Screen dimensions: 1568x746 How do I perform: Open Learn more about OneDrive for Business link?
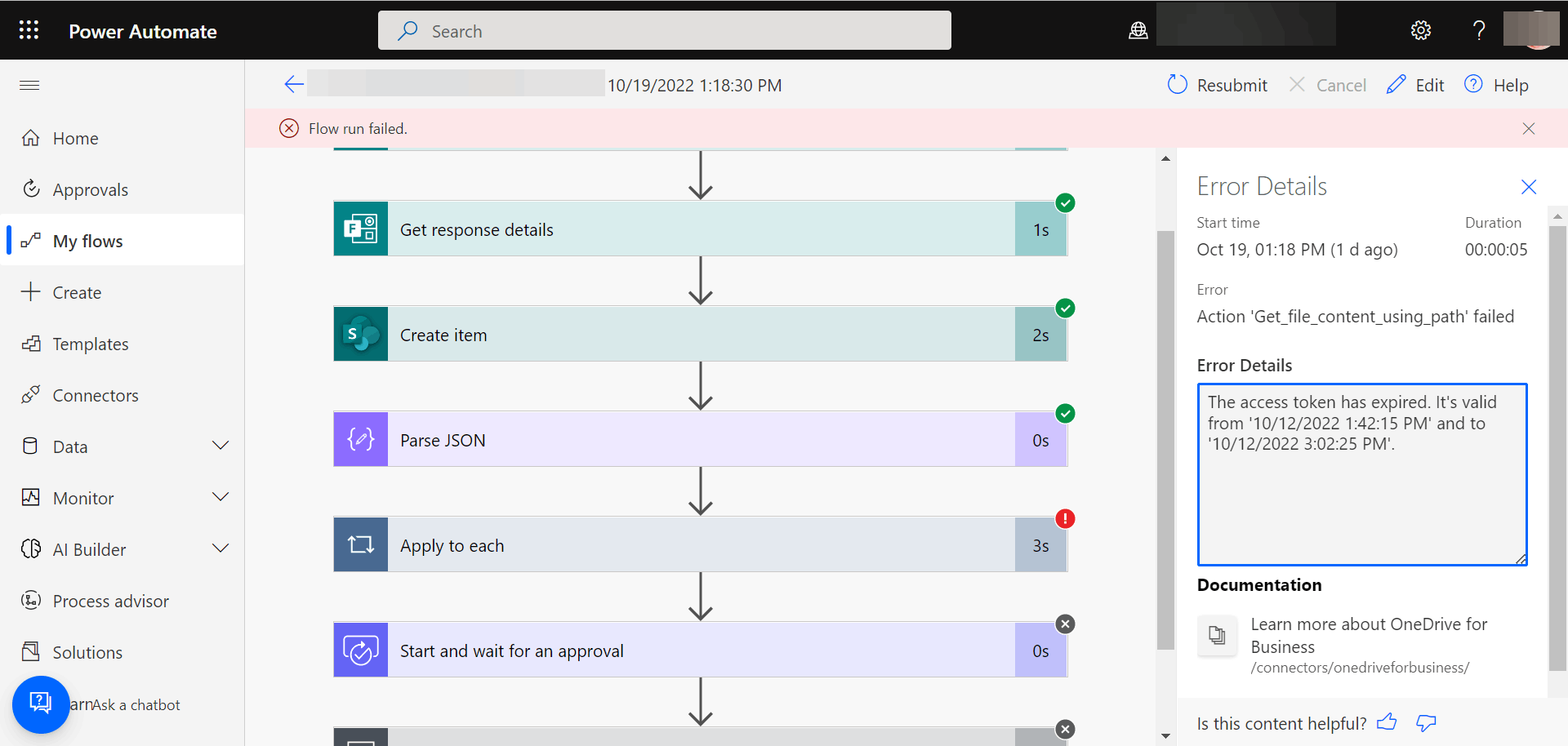click(1369, 635)
